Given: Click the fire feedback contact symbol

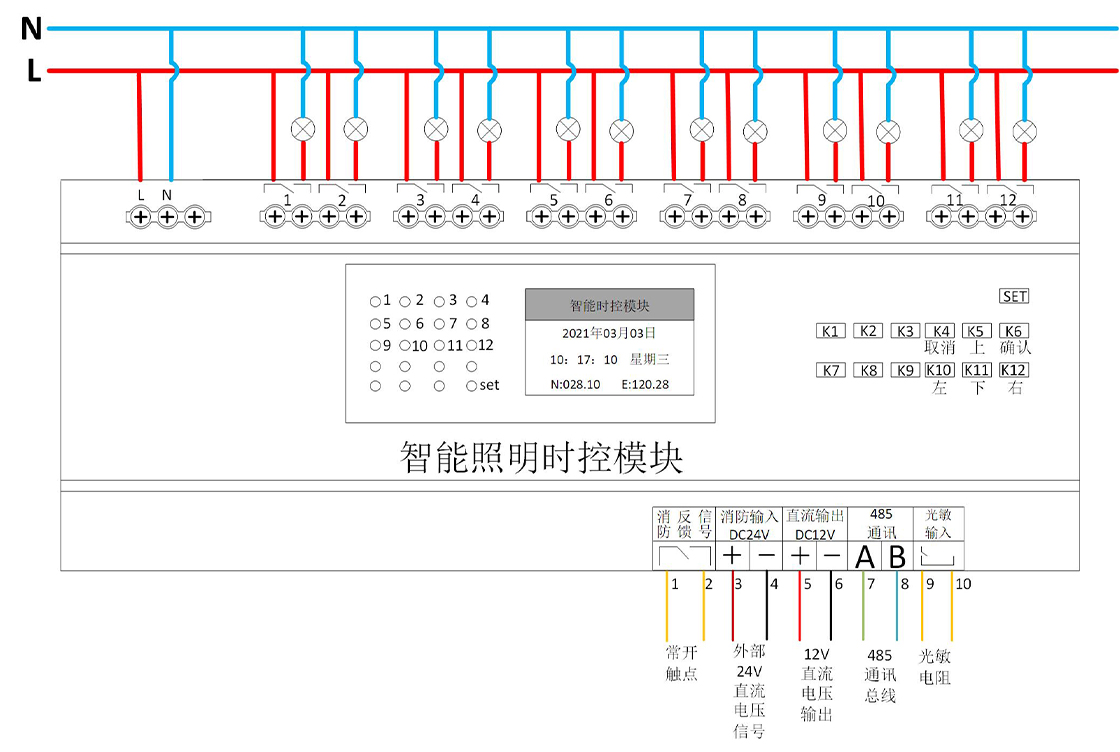Looking at the screenshot, I should 684,555.
